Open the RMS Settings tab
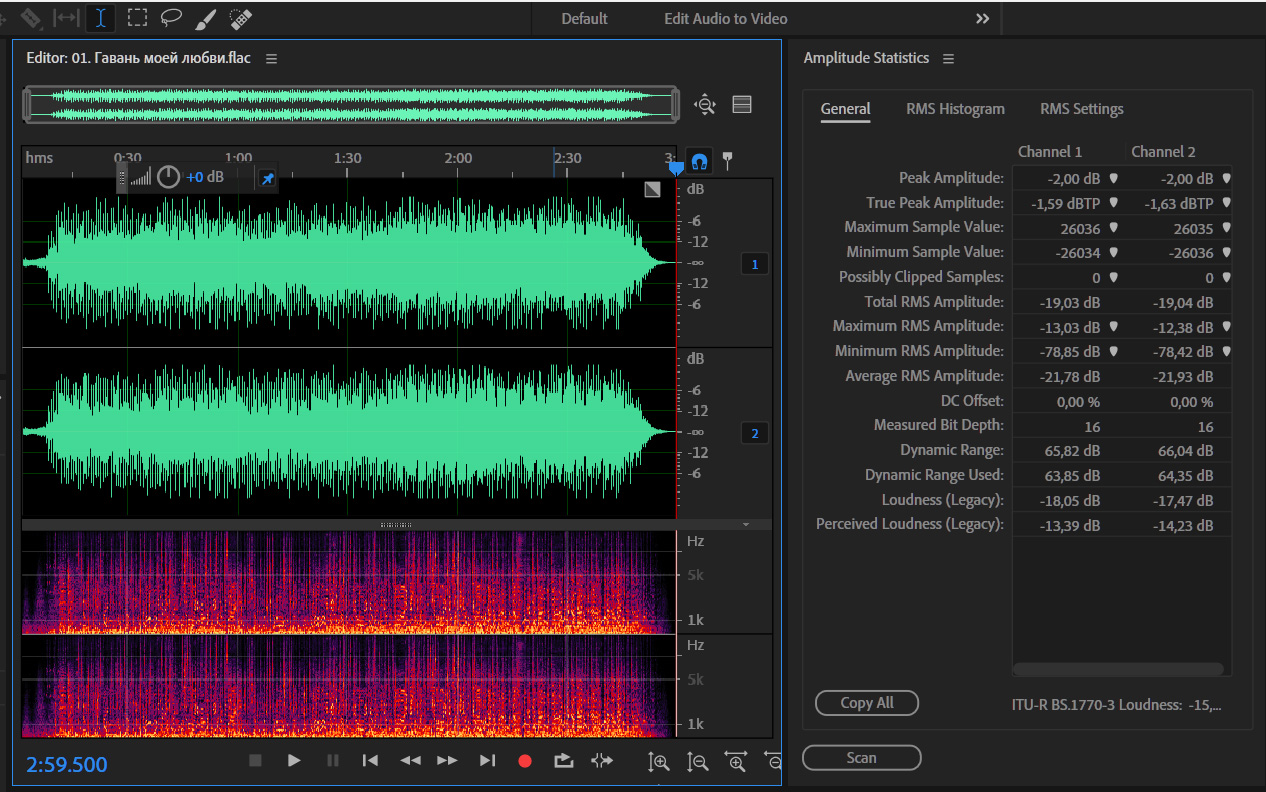The width and height of the screenshot is (1266, 792). (x=1082, y=109)
